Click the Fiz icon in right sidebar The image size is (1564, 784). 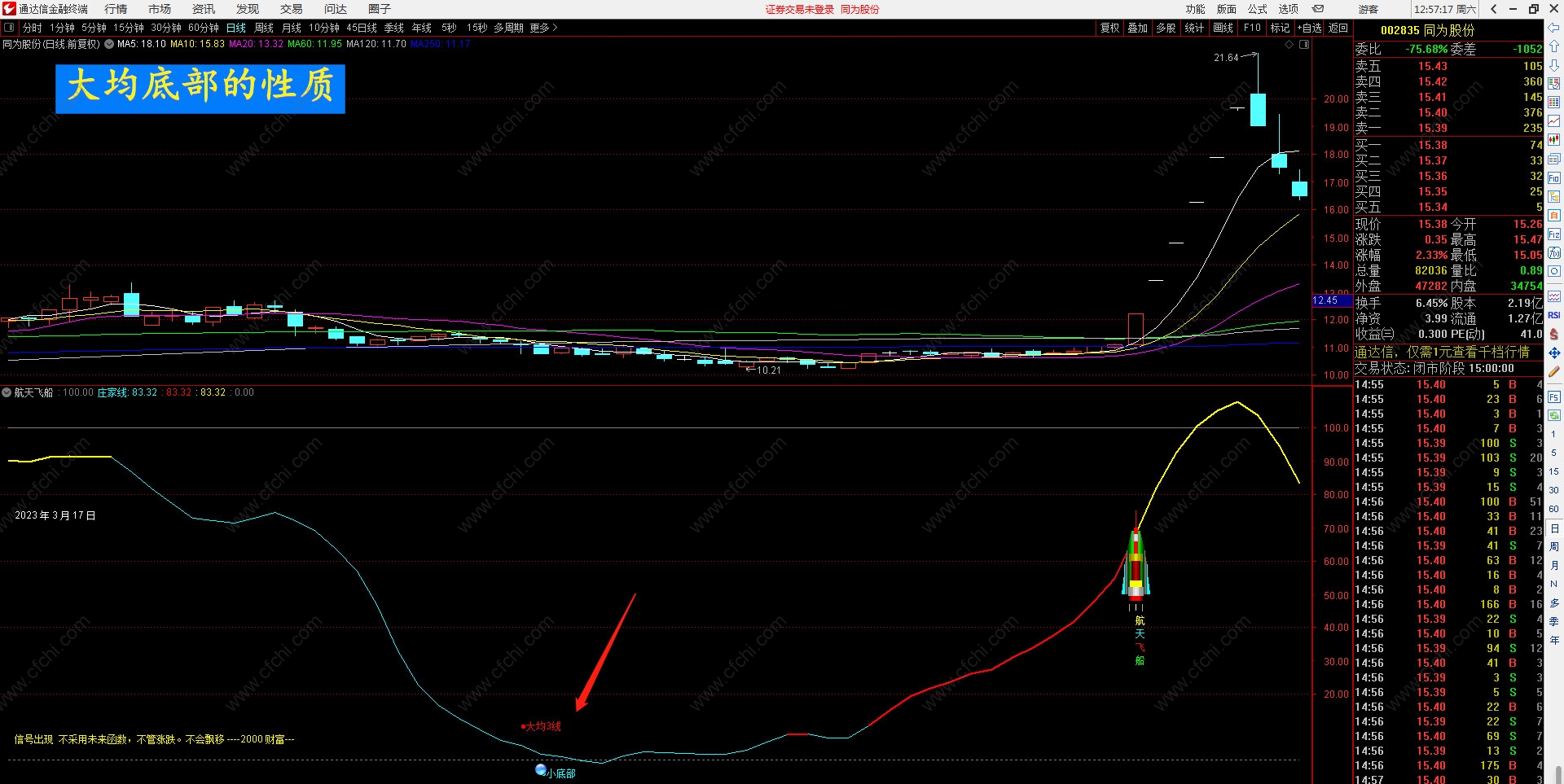(1554, 234)
